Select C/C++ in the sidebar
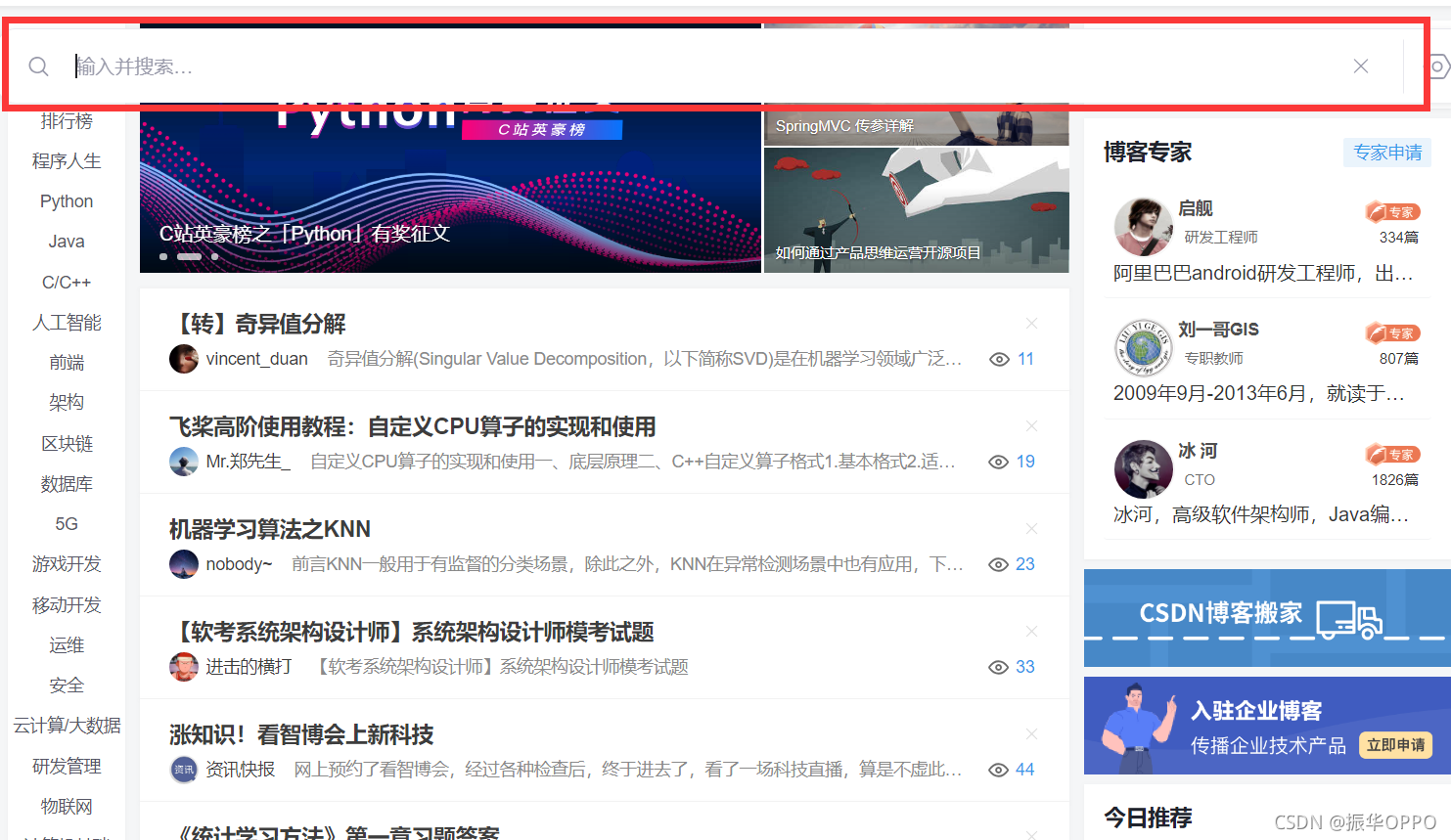 (x=67, y=283)
